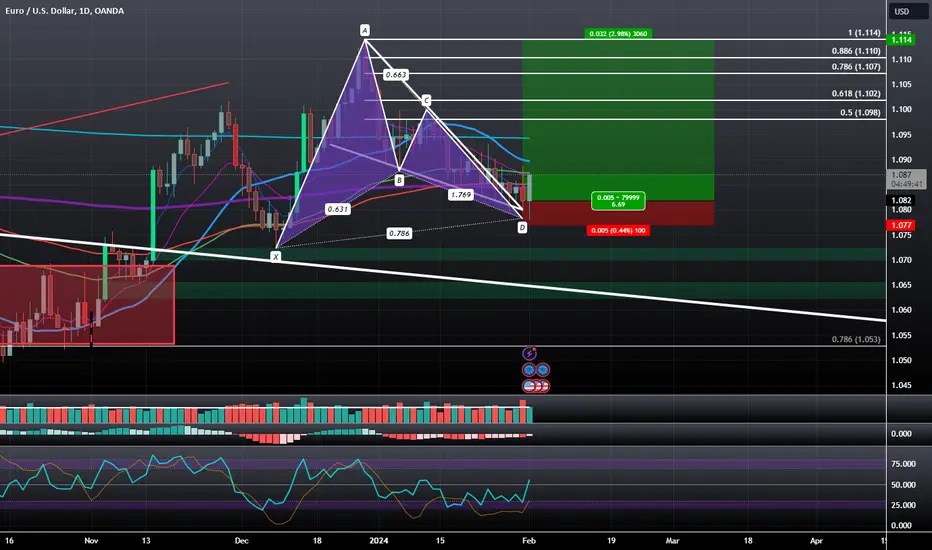This screenshot has height=550, width=932.
Task: Click the Euro / U.S. Dollar chart title
Action: 65,11
